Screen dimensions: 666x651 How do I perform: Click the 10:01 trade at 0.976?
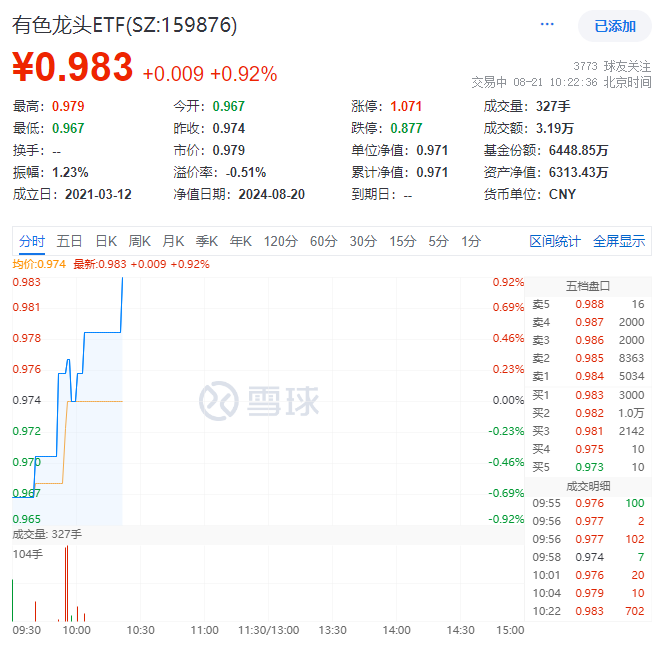click(x=588, y=575)
